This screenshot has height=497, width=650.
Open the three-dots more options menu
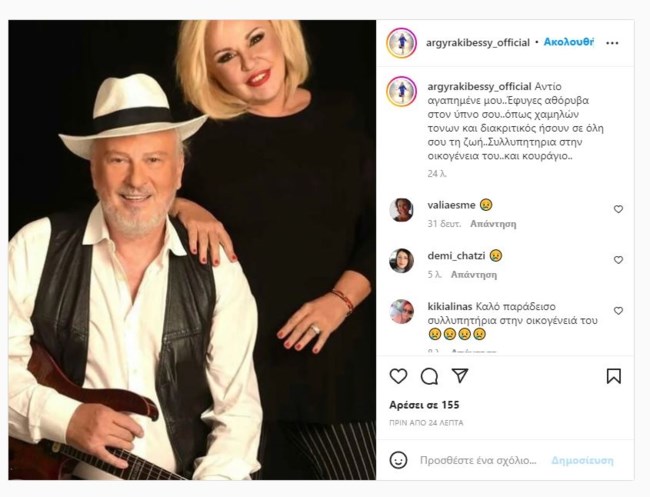coord(612,43)
